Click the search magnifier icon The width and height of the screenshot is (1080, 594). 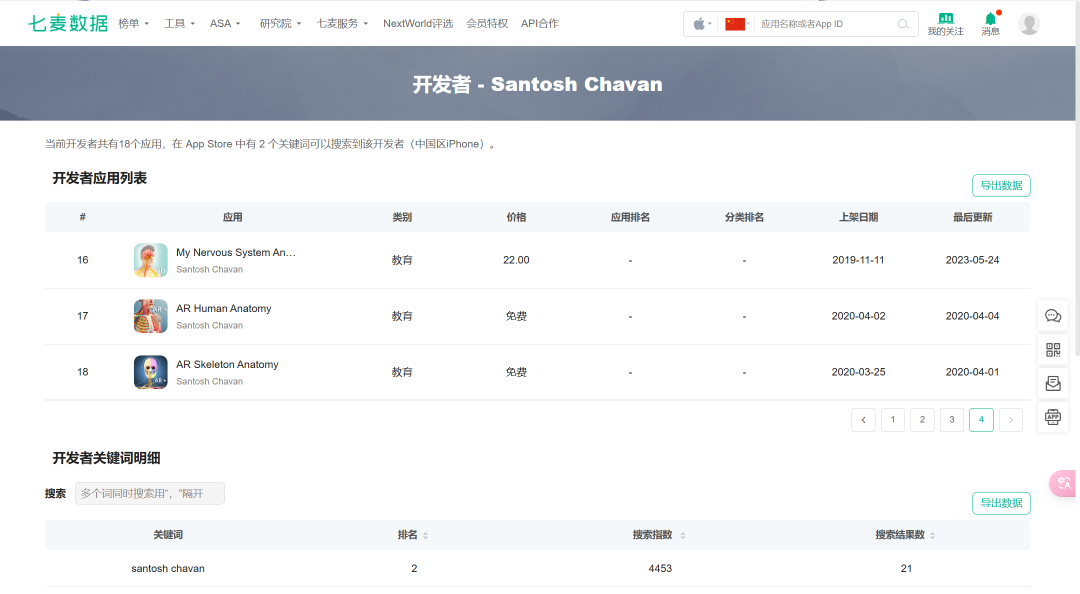[902, 24]
